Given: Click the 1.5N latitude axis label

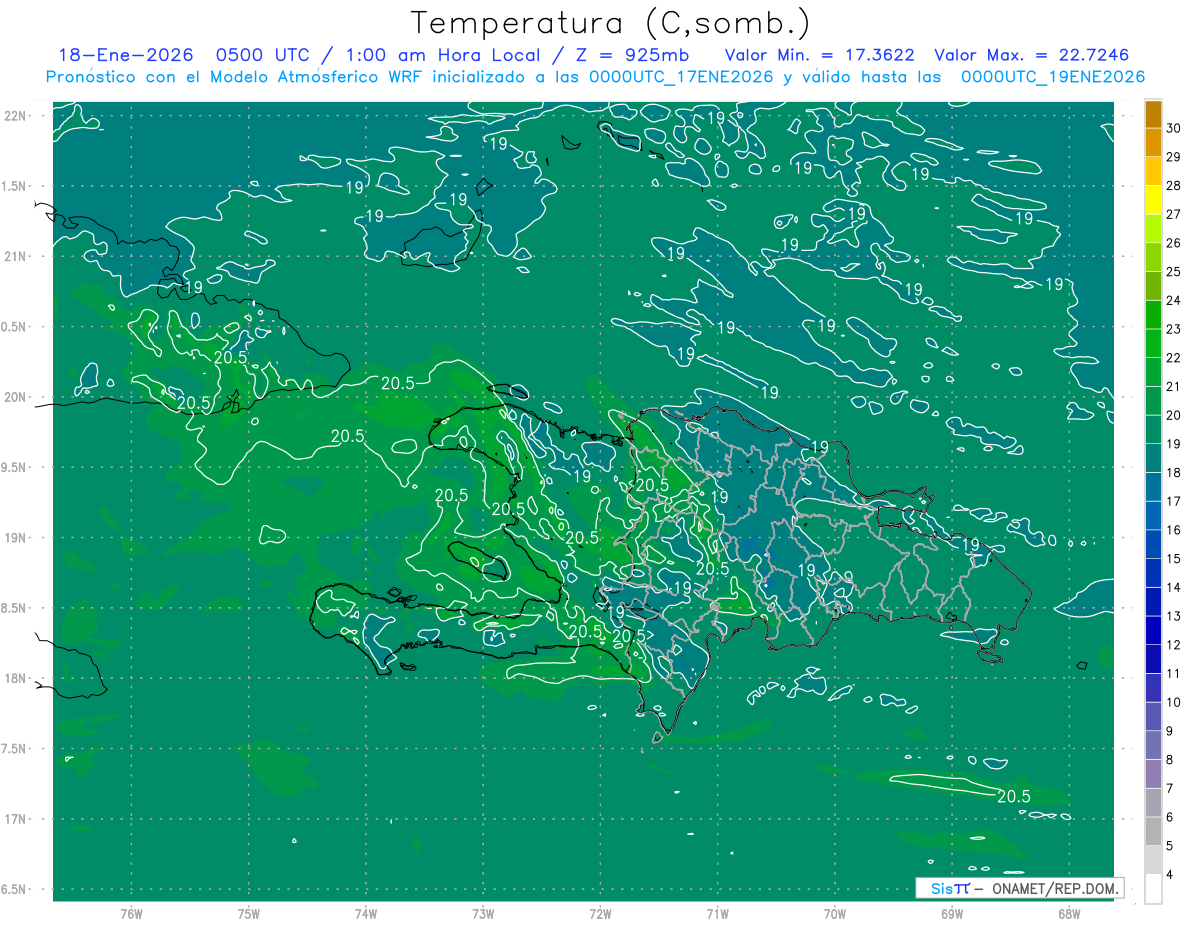Looking at the screenshot, I should coord(14,186).
